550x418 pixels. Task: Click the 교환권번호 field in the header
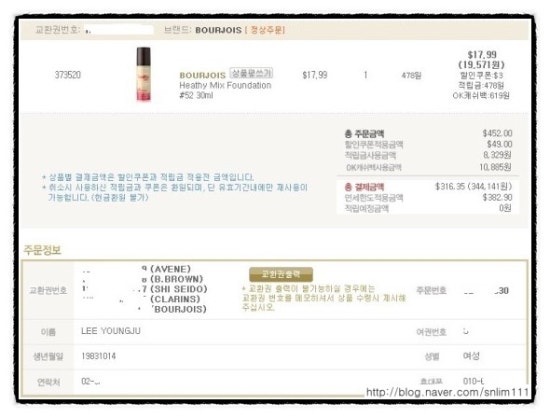point(119,30)
